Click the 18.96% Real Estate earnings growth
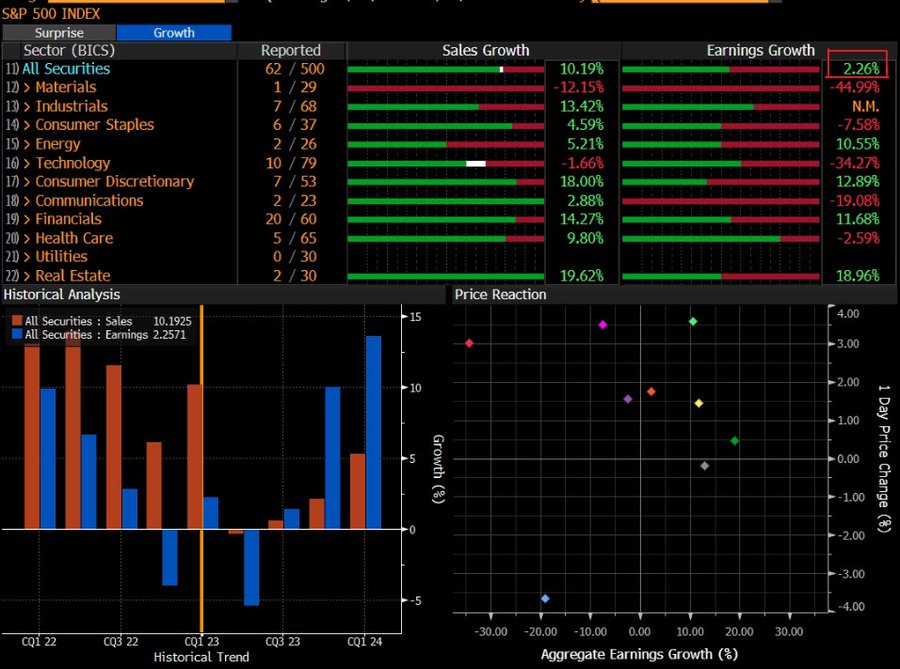This screenshot has height=669, width=900. coord(858,275)
